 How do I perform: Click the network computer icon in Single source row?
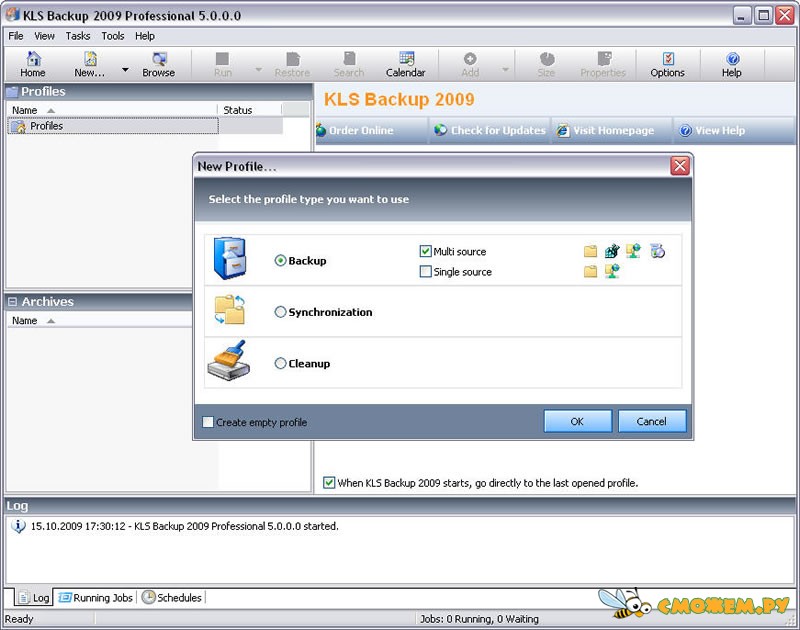612,271
